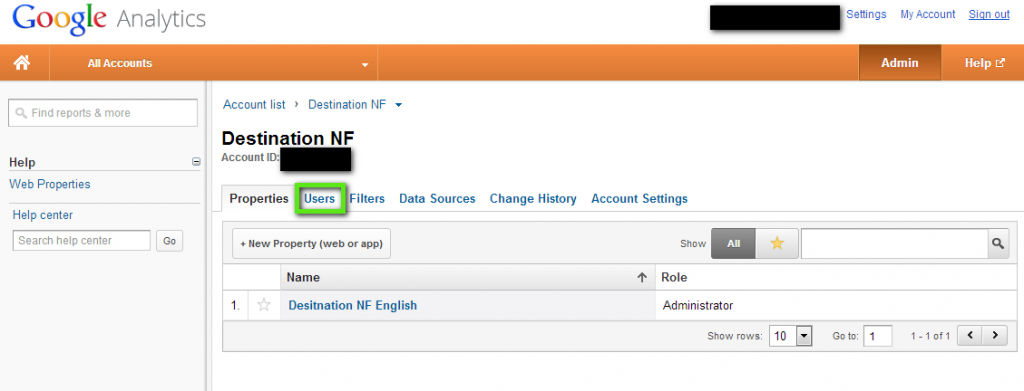
Task: Click the Find reports & more field
Action: pyautogui.click(x=103, y=113)
